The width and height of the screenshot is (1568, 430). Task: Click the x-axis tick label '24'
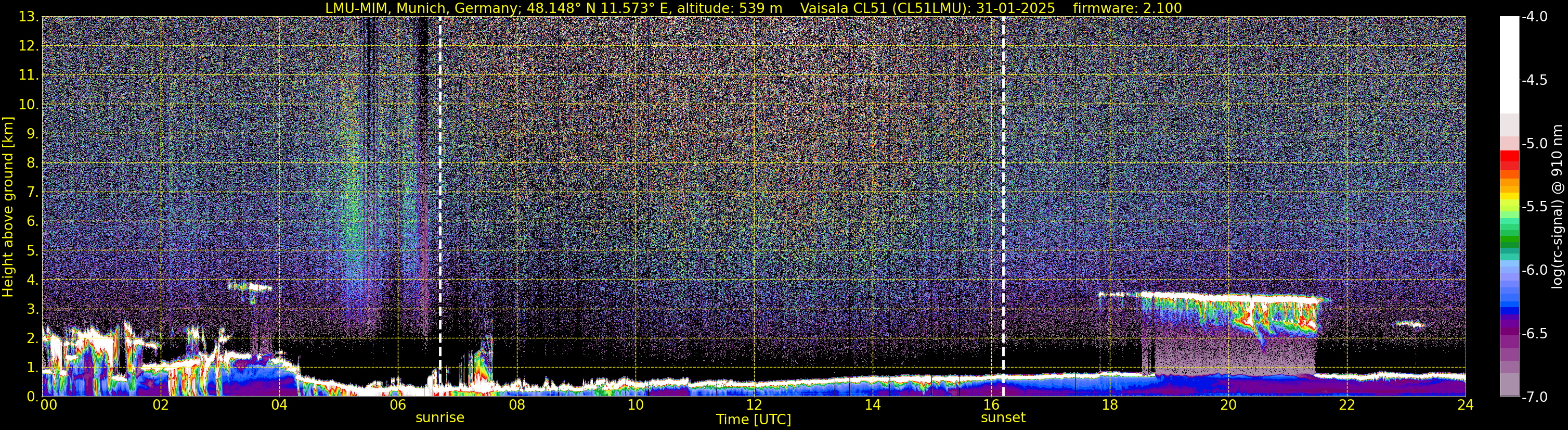[1465, 405]
